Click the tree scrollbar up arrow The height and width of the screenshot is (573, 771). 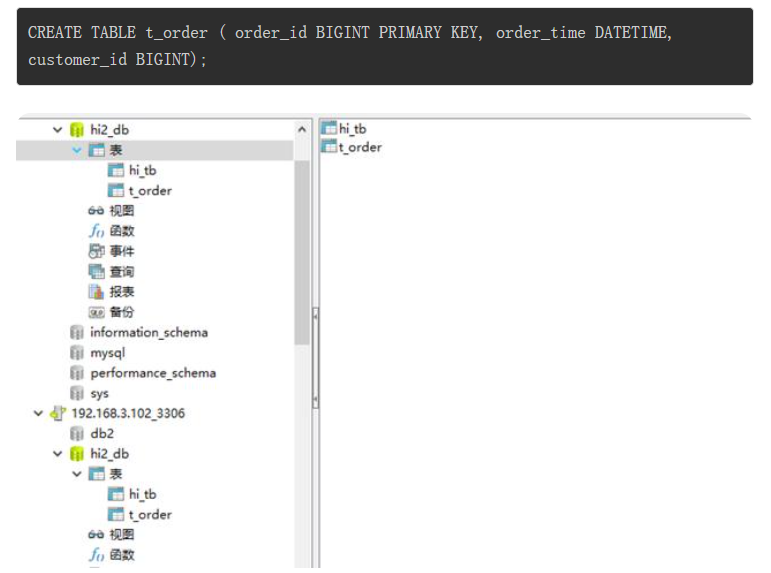point(302,129)
